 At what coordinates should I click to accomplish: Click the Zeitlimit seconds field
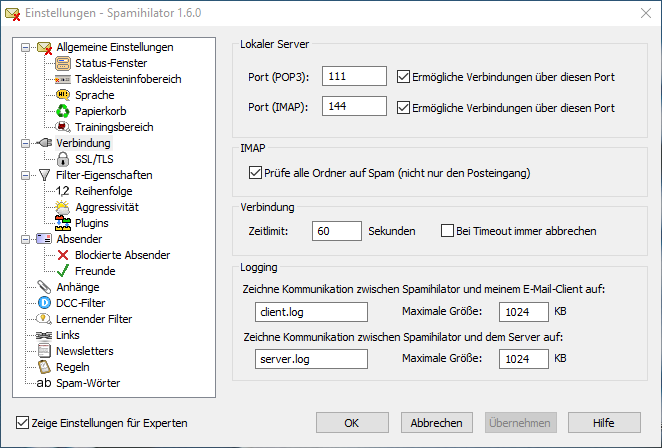[336, 231]
